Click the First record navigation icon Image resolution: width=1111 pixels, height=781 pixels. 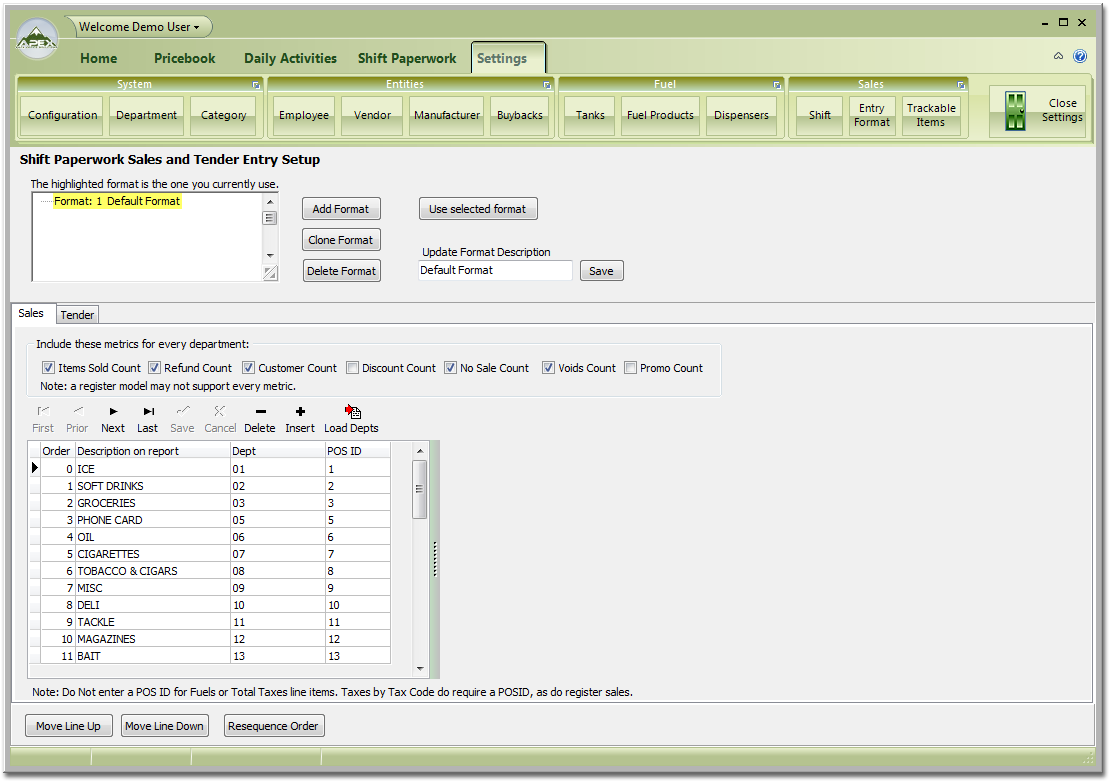[x=42, y=411]
